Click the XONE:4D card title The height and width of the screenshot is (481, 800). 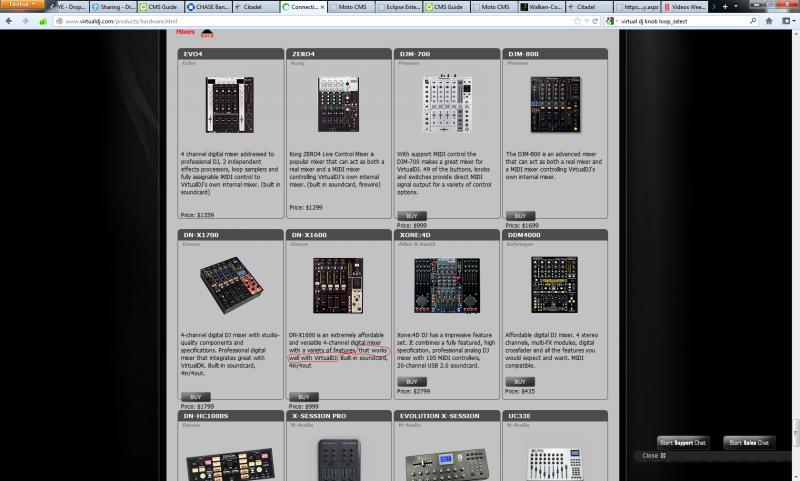(x=415, y=235)
